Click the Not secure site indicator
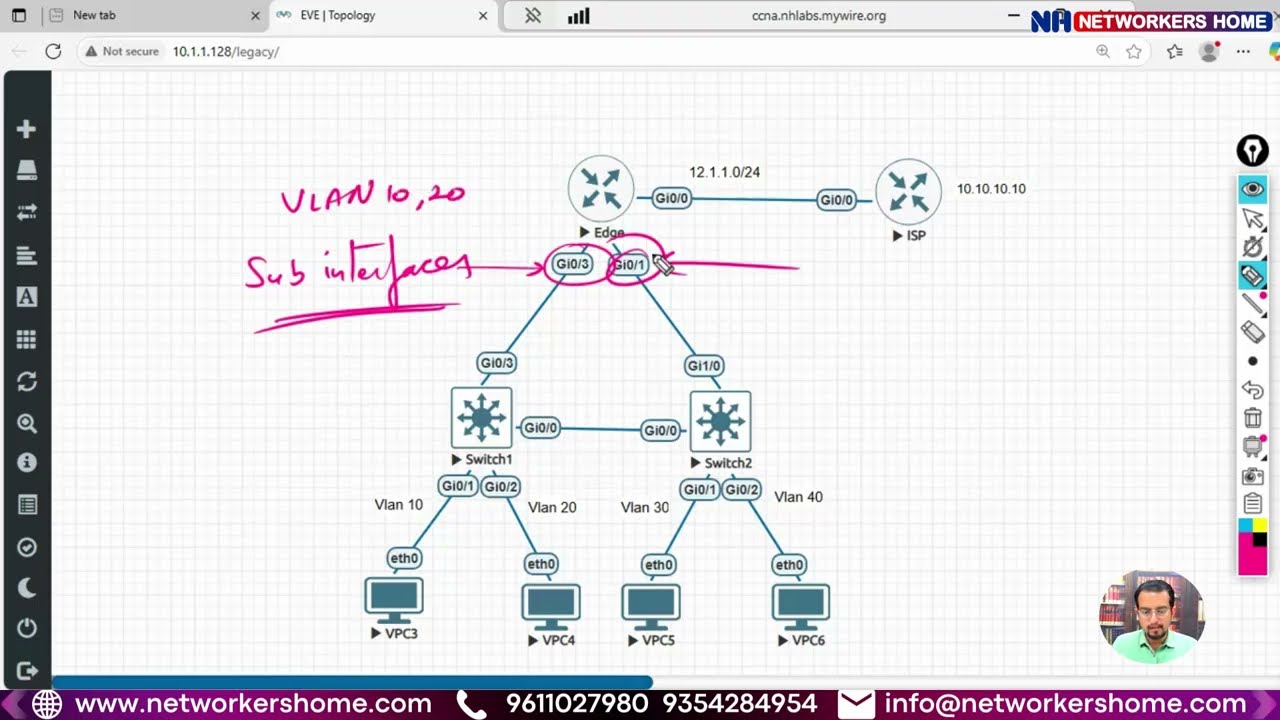The image size is (1280, 720). (122, 51)
